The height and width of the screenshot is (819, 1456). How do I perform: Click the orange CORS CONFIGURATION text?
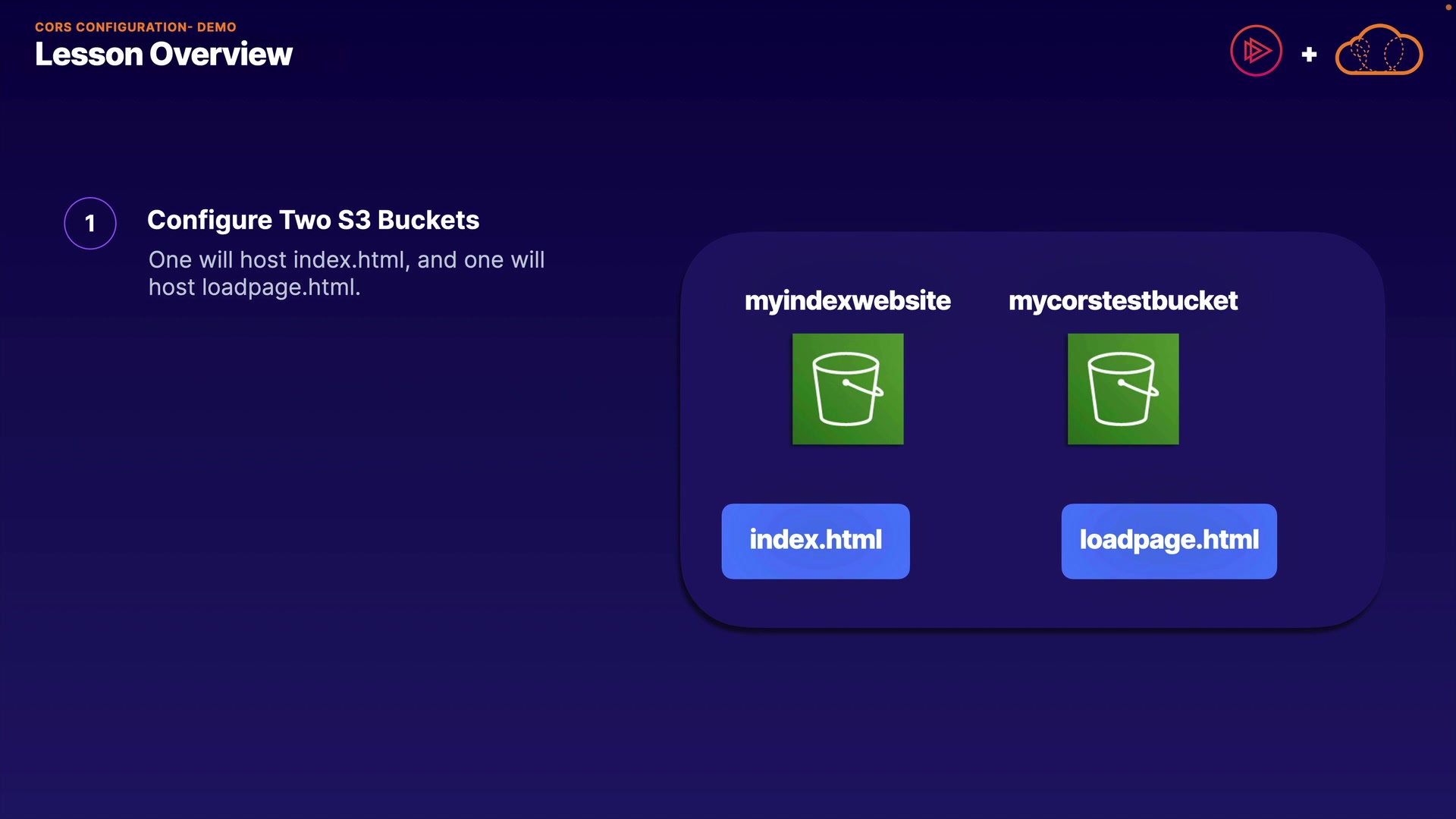pos(111,27)
